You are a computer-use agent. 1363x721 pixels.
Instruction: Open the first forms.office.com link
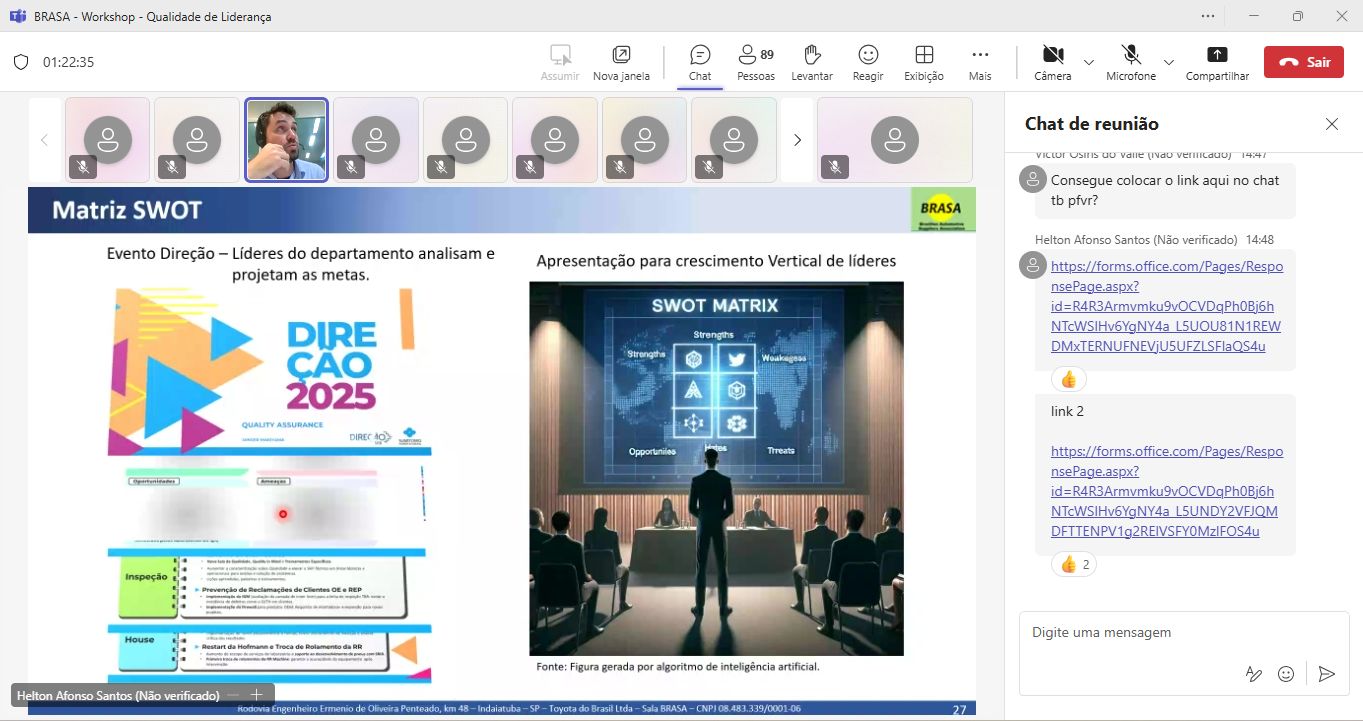[1166, 306]
